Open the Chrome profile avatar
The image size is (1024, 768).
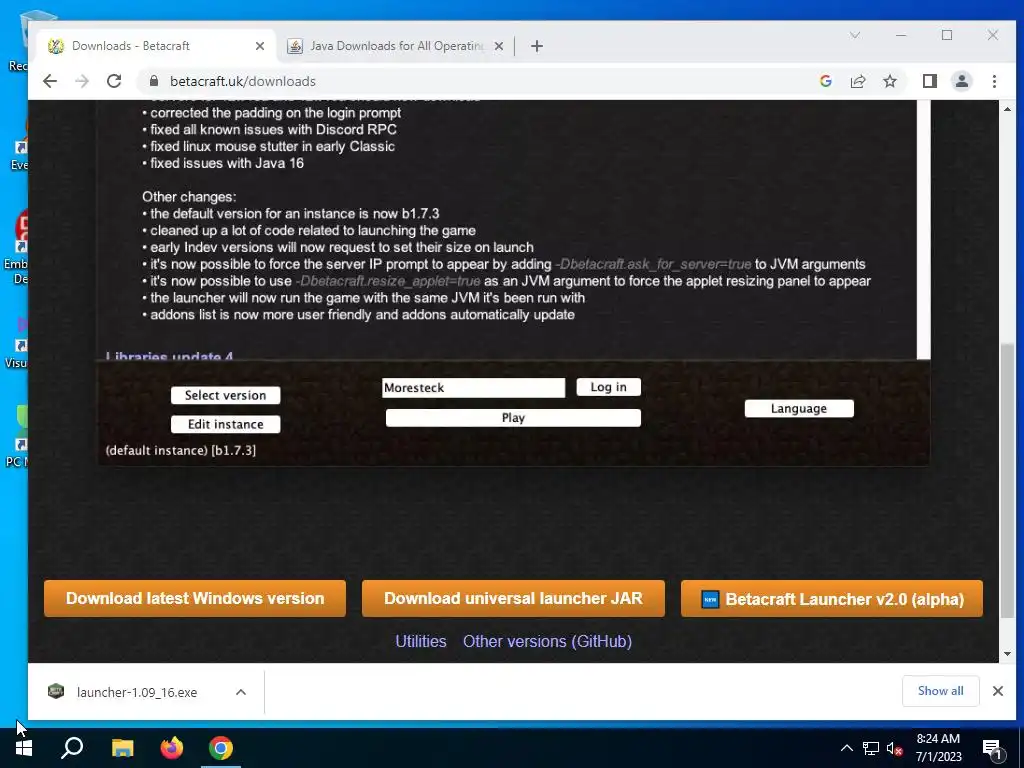tap(961, 81)
